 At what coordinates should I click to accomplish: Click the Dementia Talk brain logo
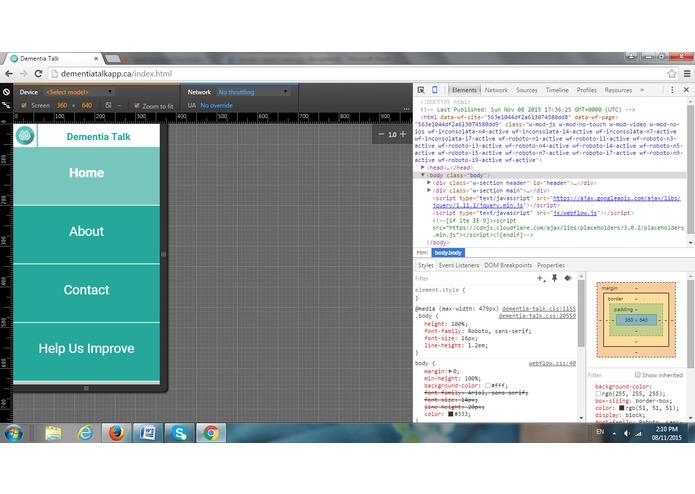click(x=25, y=136)
